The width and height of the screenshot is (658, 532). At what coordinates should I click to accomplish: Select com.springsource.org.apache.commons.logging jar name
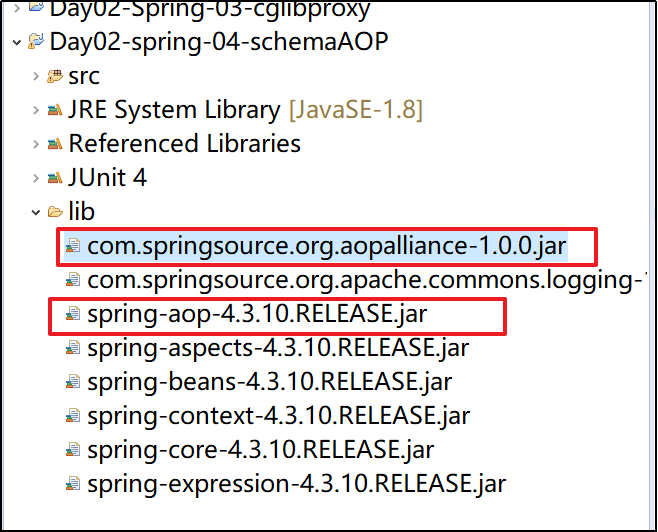click(x=367, y=280)
